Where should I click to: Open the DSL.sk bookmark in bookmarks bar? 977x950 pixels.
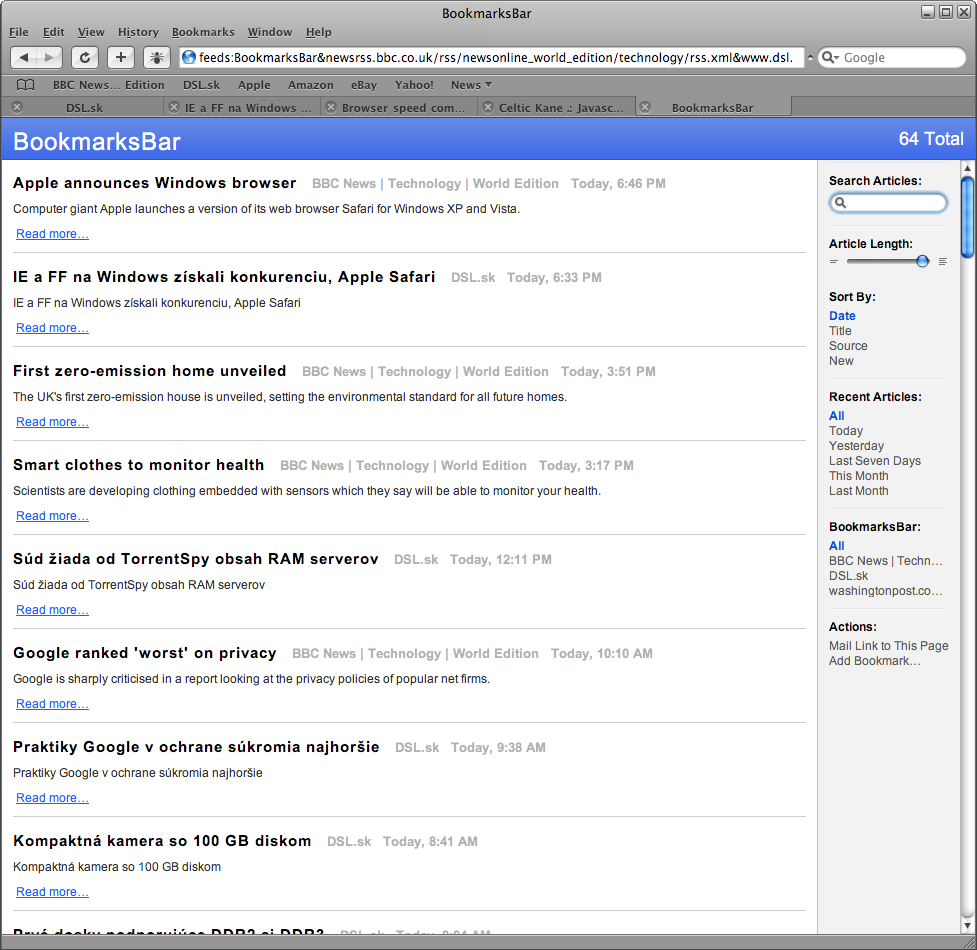pyautogui.click(x=201, y=85)
